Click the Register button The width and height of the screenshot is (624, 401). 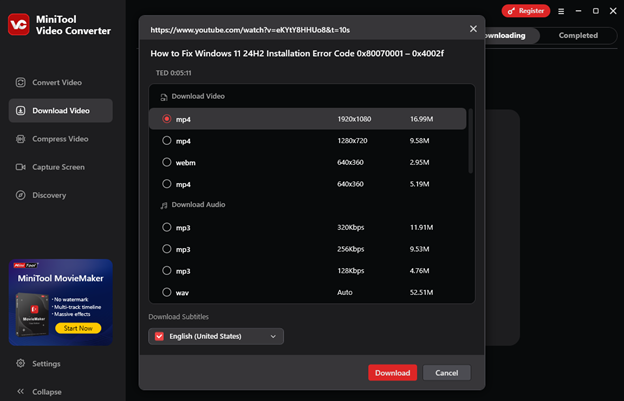(526, 11)
